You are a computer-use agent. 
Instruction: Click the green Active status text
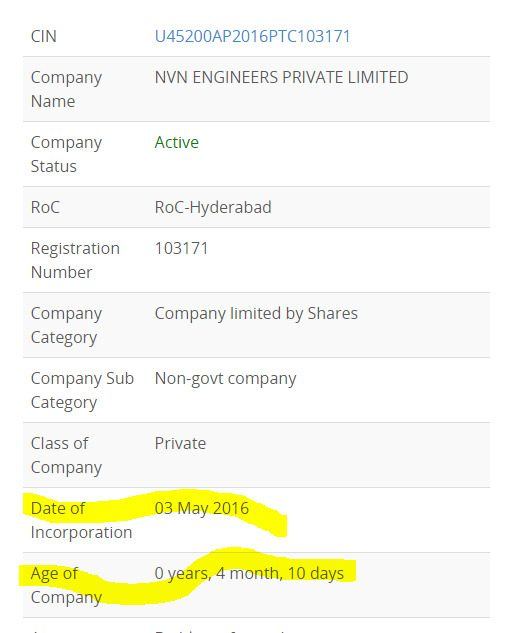pos(177,143)
